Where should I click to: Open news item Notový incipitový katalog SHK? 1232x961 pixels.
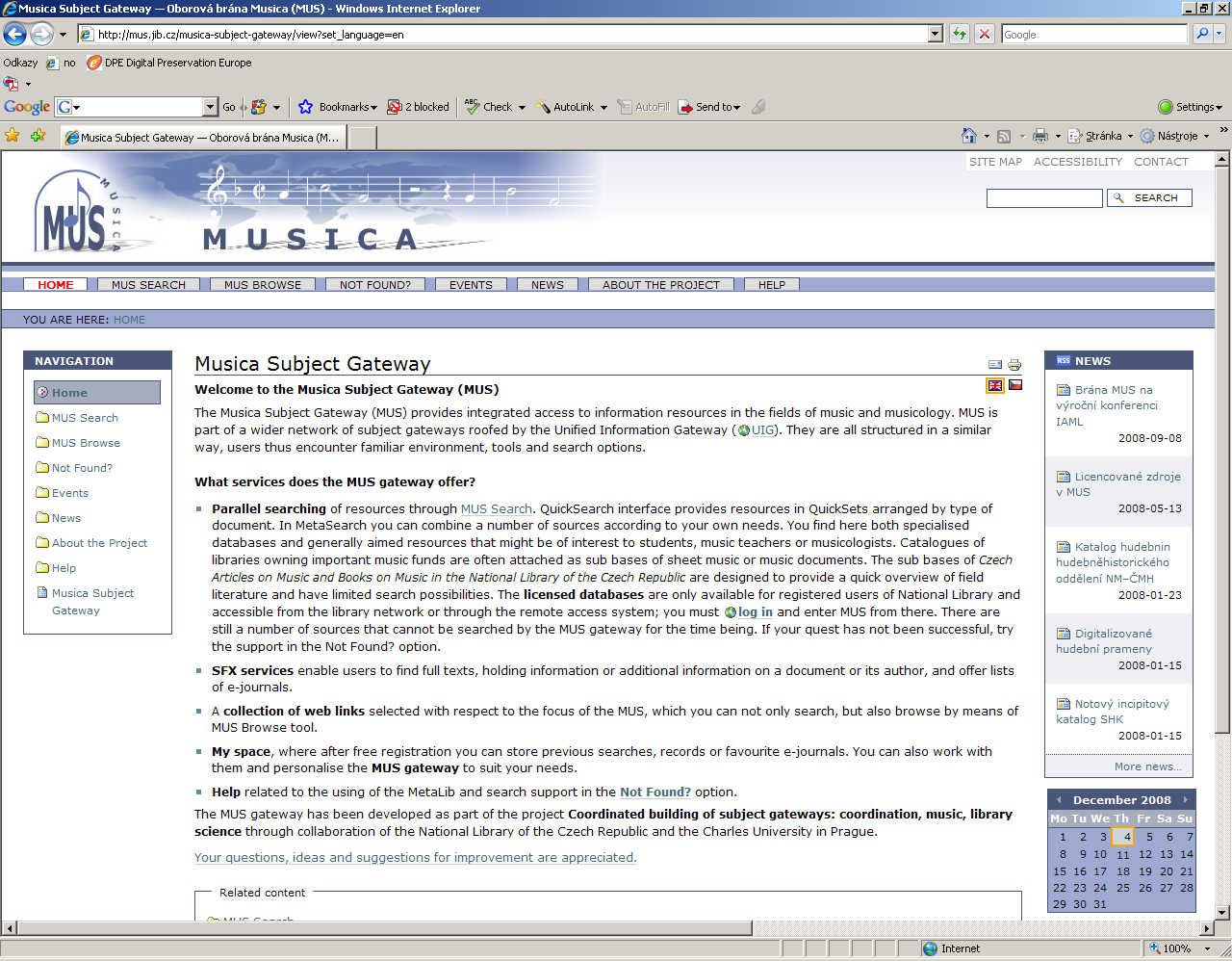(x=1113, y=712)
